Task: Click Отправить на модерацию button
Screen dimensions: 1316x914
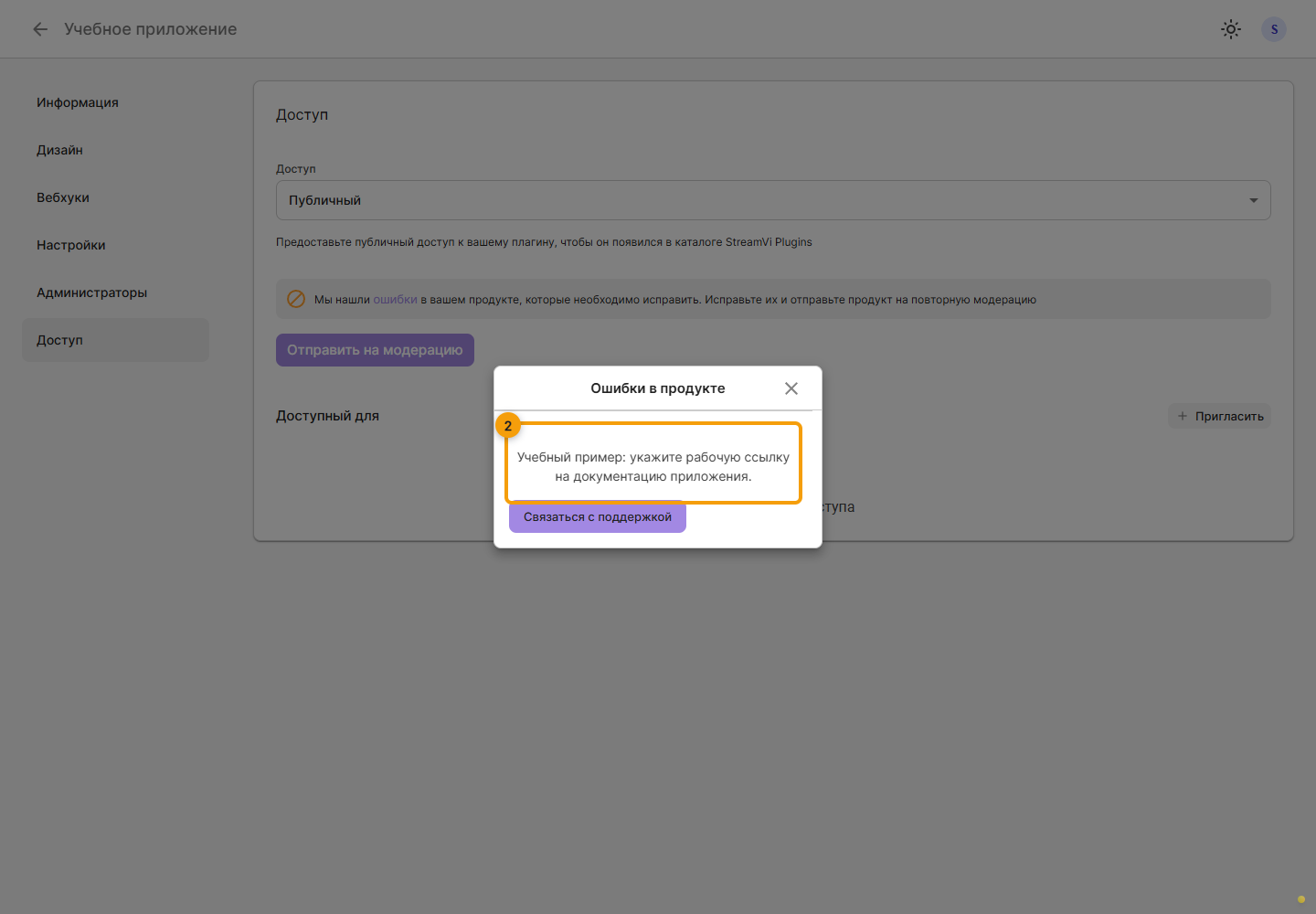Action: [375, 350]
